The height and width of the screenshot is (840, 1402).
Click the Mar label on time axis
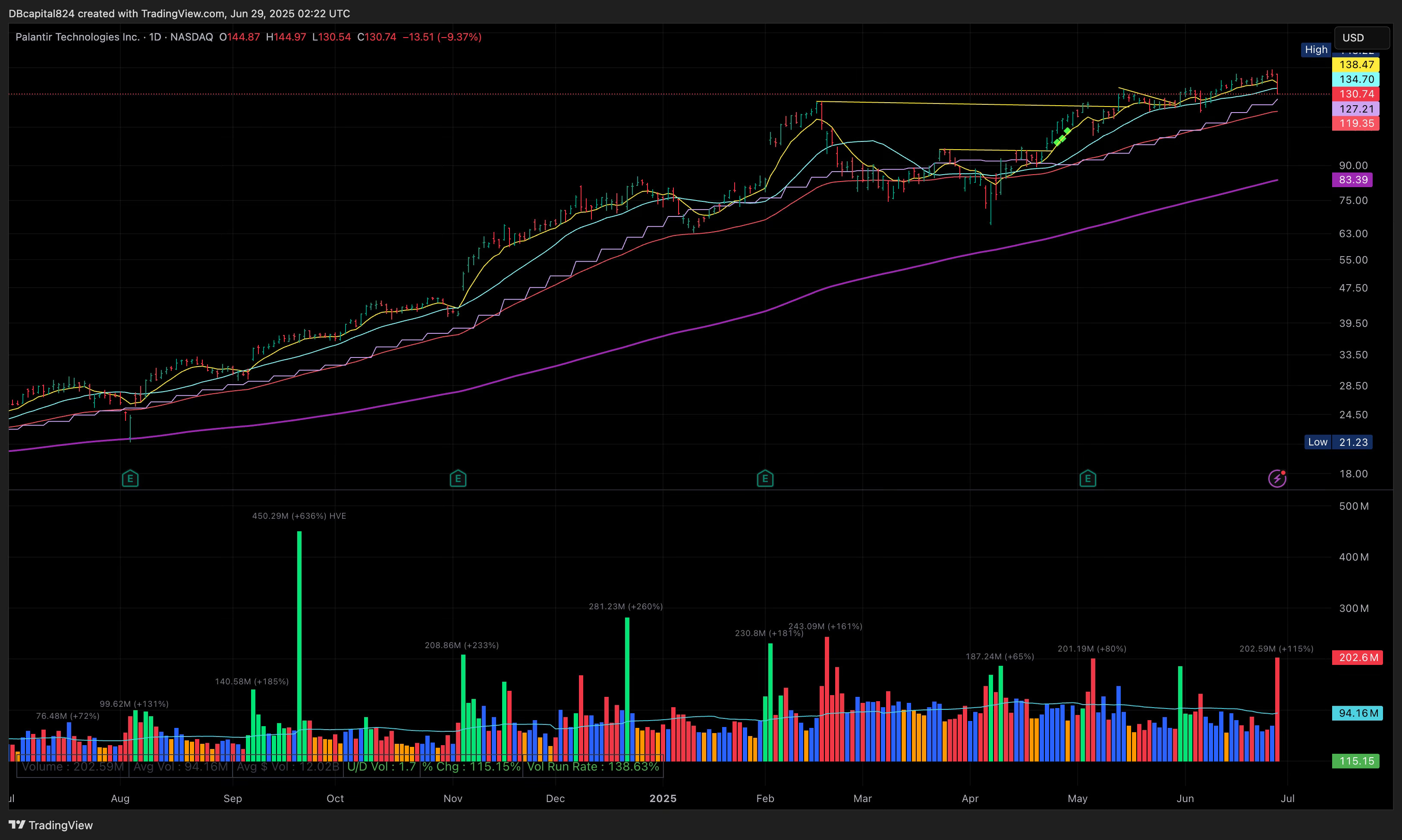coord(862,799)
